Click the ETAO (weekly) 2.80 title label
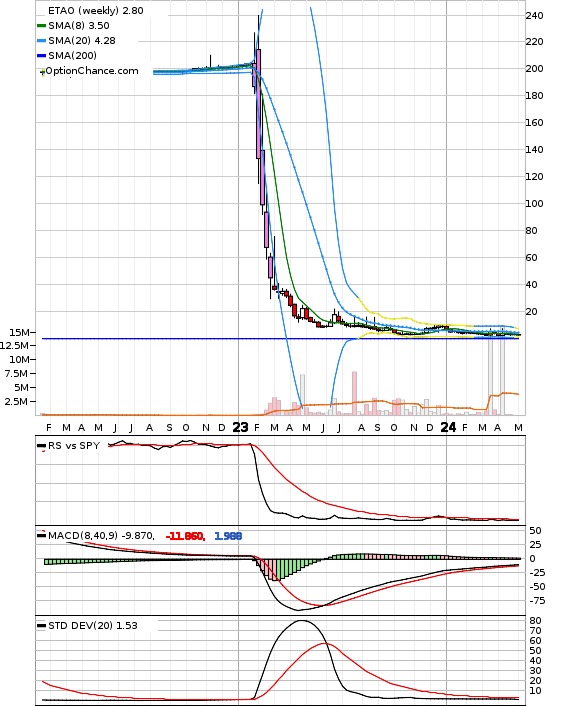This screenshot has width=566, height=706. (96, 10)
